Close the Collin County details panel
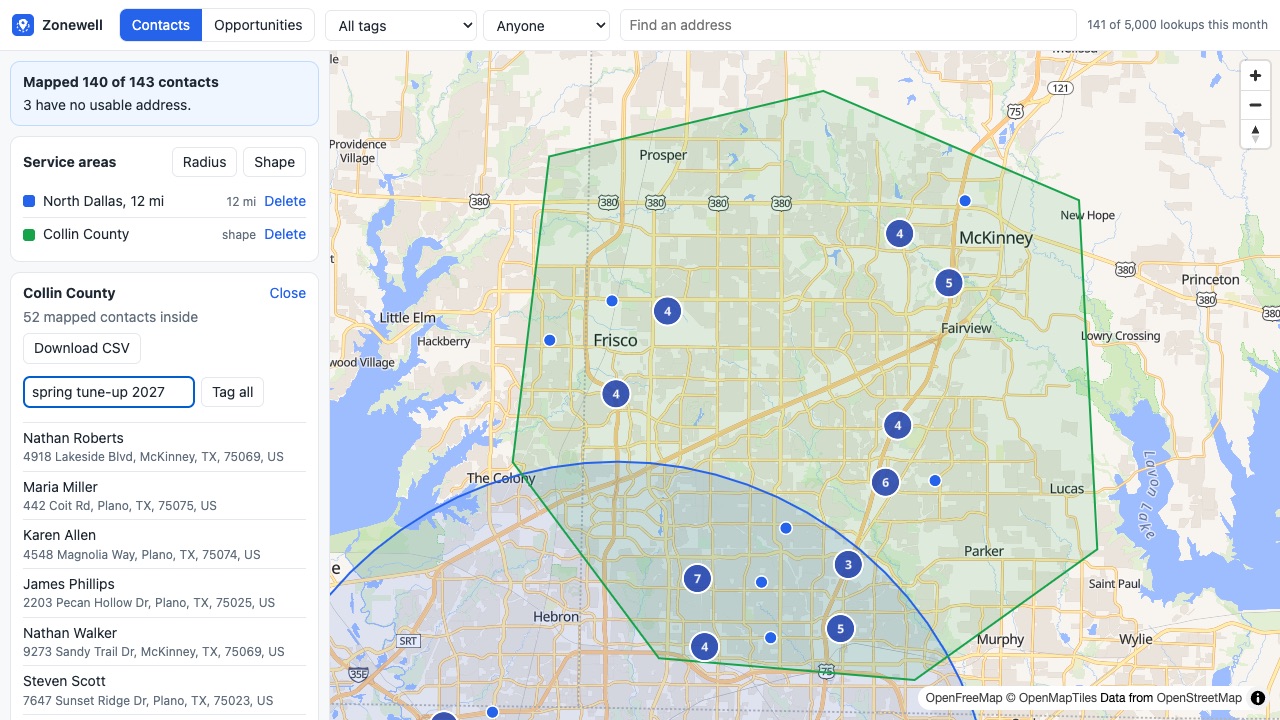 (288, 293)
